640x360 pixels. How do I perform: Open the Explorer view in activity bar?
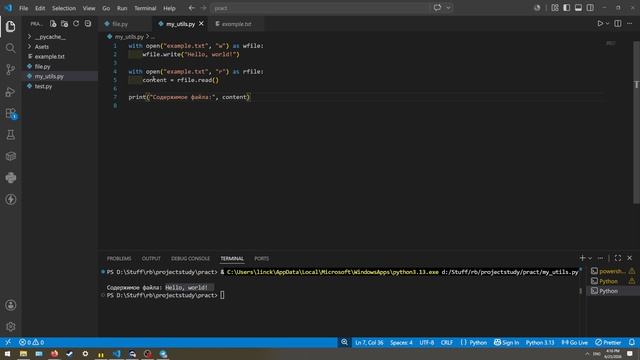(x=11, y=27)
